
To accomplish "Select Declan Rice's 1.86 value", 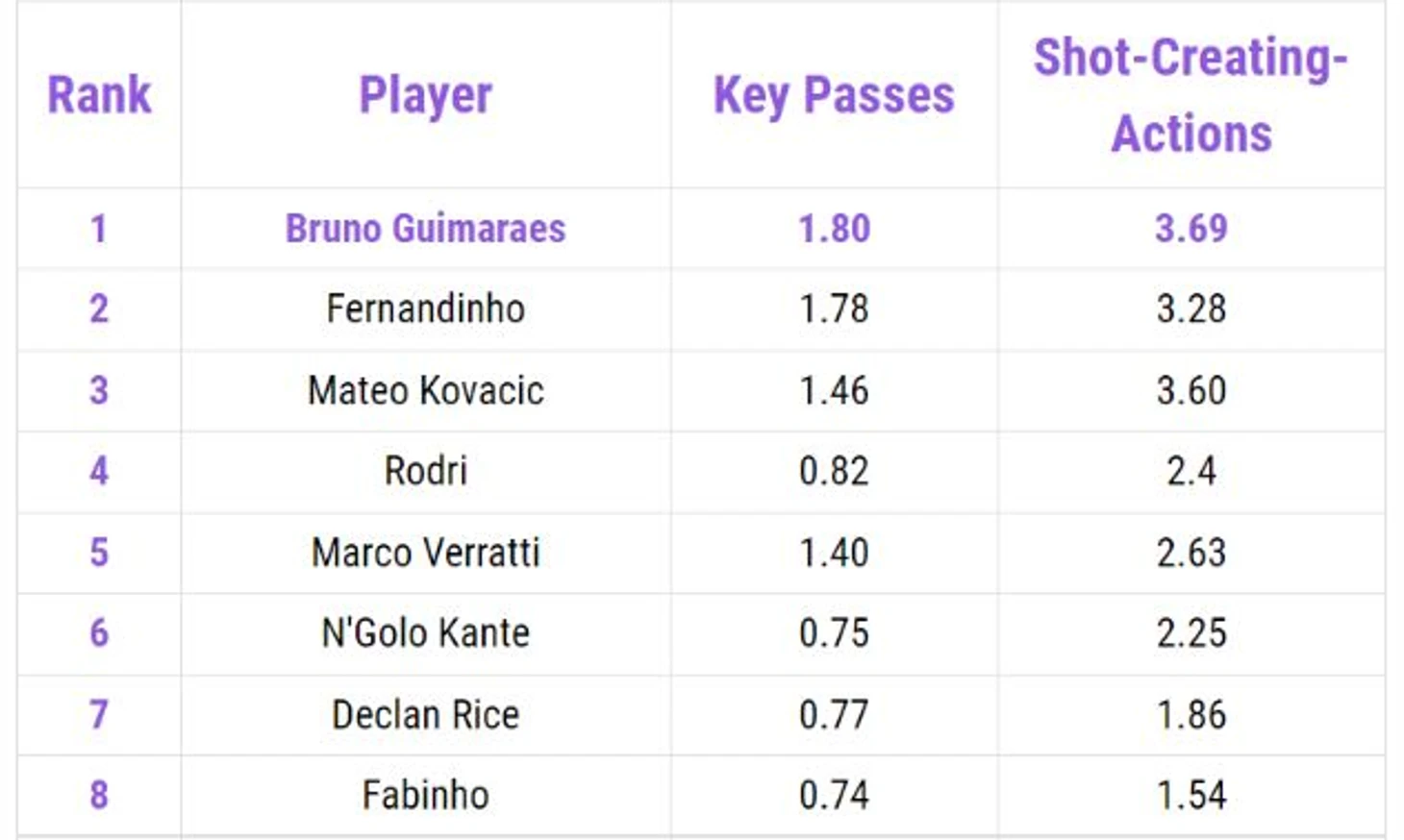I will 1191,715.
